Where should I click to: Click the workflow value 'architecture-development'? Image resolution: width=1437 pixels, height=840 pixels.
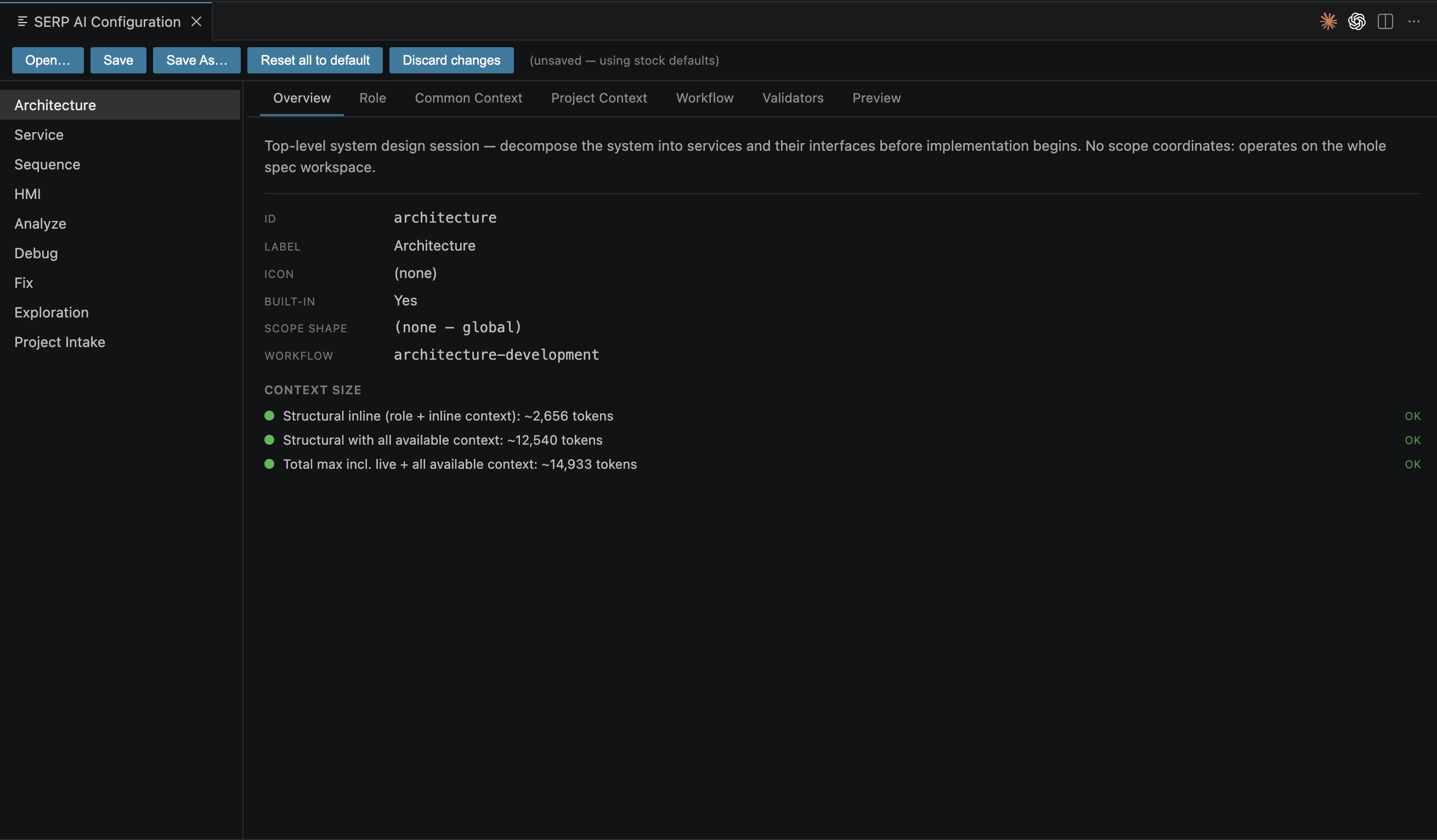[496, 354]
